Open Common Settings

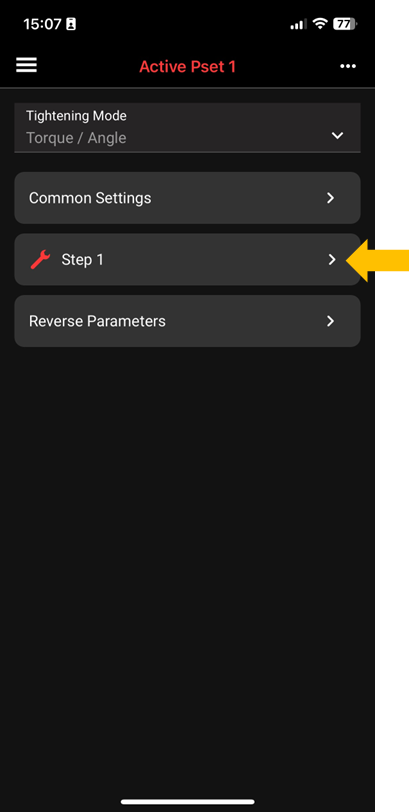[x=187, y=198]
